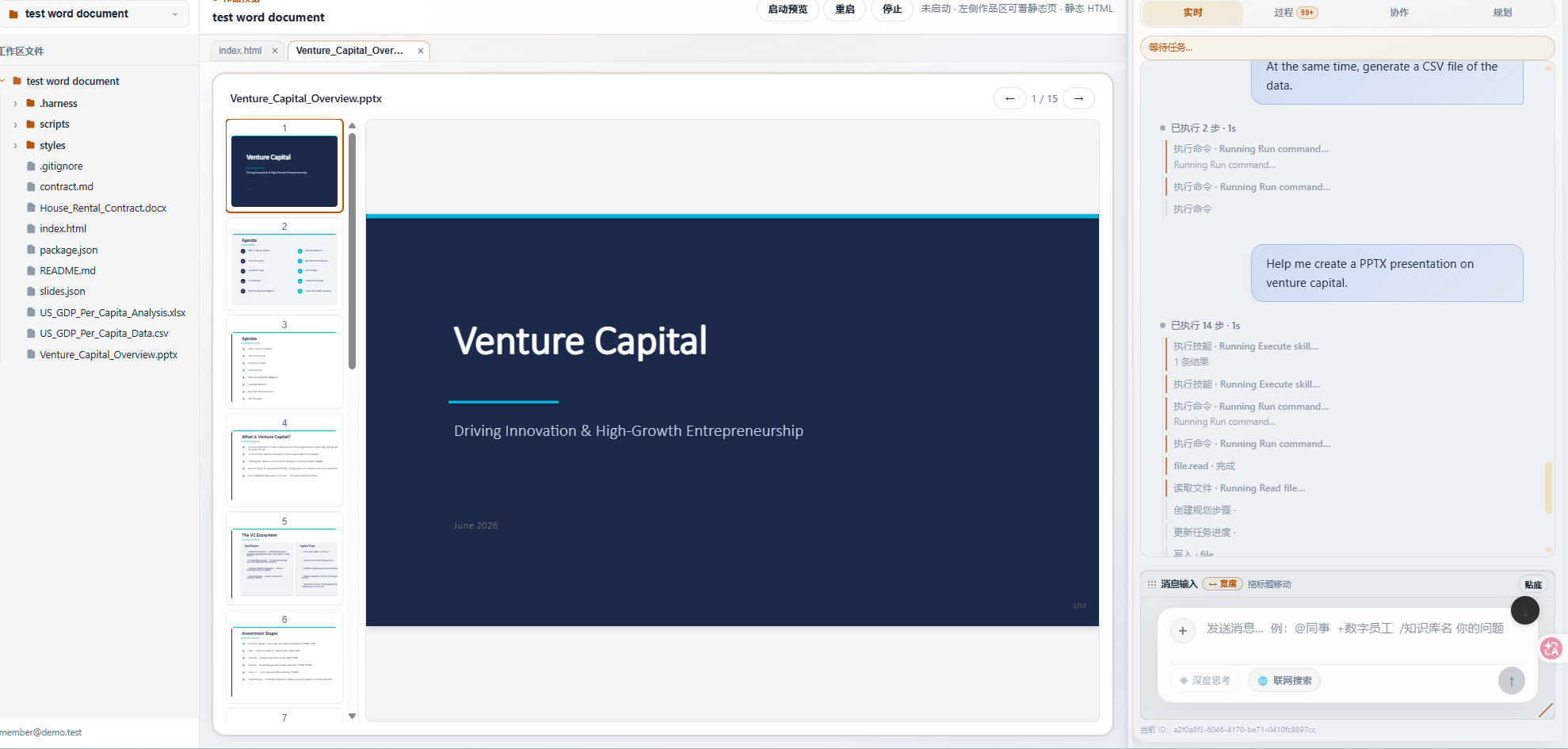Click the 等待任务... status bar

(1347, 48)
